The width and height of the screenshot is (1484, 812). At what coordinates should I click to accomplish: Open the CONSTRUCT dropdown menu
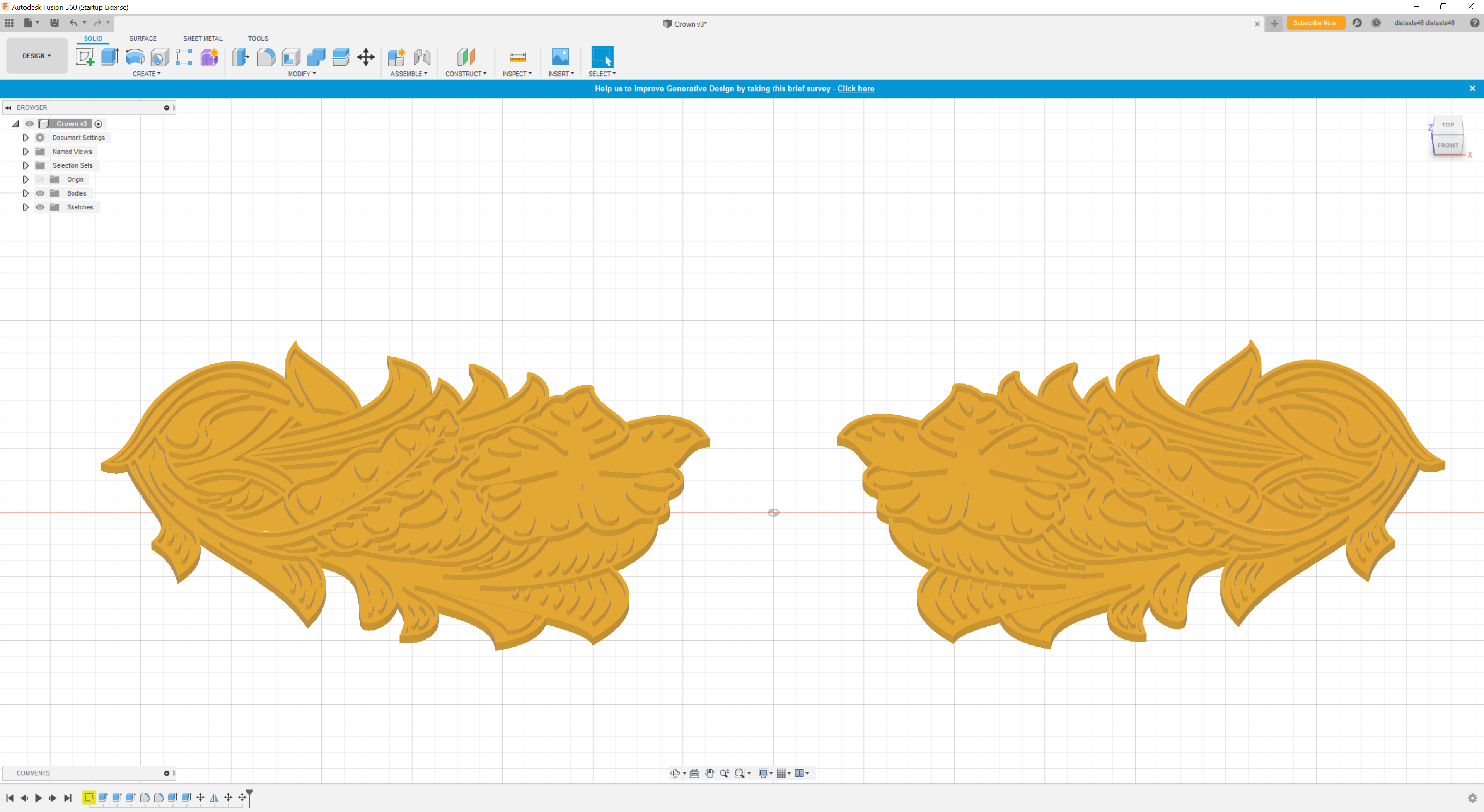point(466,74)
